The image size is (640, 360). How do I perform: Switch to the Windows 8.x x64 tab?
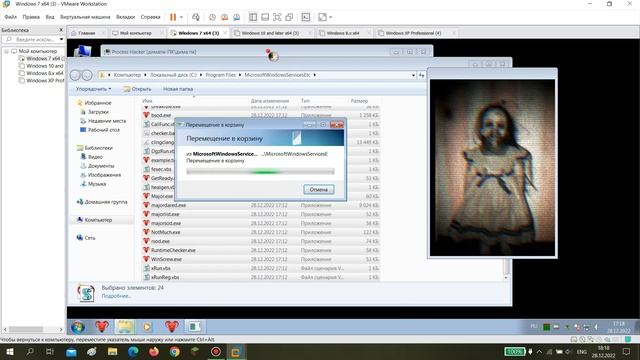tap(343, 33)
